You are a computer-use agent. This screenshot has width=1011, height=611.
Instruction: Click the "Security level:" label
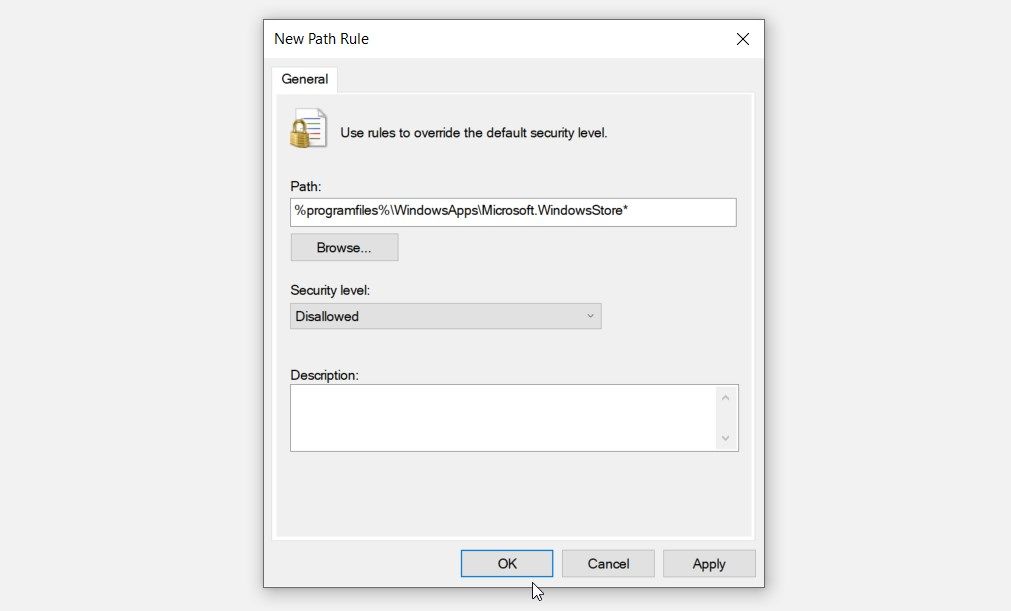coord(331,290)
